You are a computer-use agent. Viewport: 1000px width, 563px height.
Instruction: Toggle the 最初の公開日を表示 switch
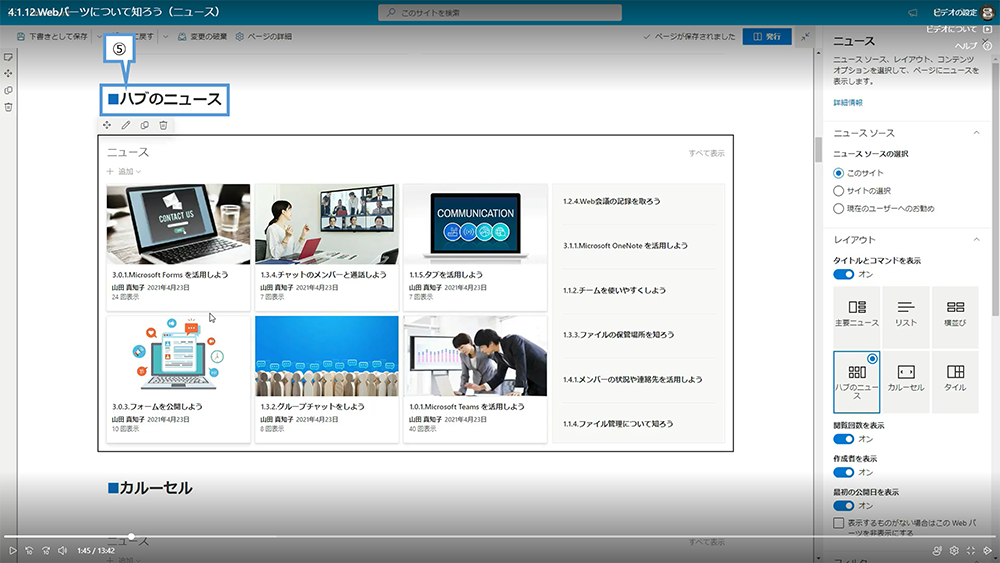tap(844, 506)
